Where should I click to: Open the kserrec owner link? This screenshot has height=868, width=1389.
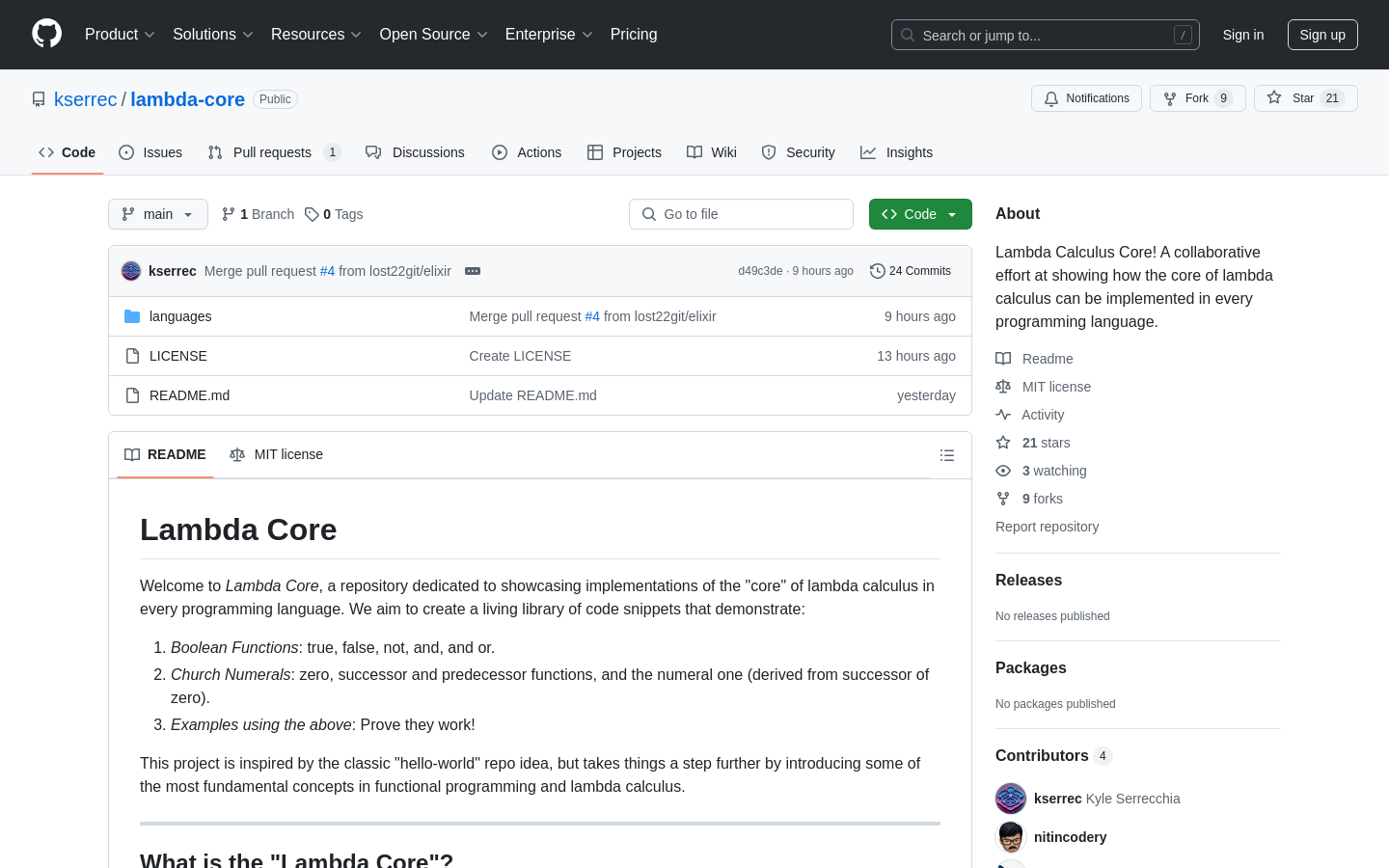(86, 99)
